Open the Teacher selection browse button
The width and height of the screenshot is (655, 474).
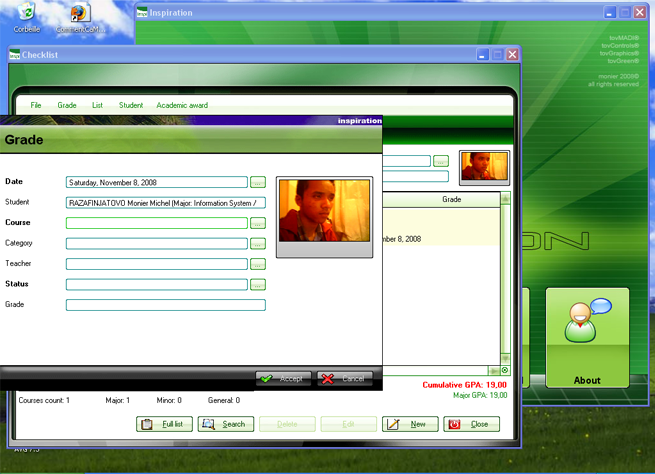pyautogui.click(x=258, y=264)
